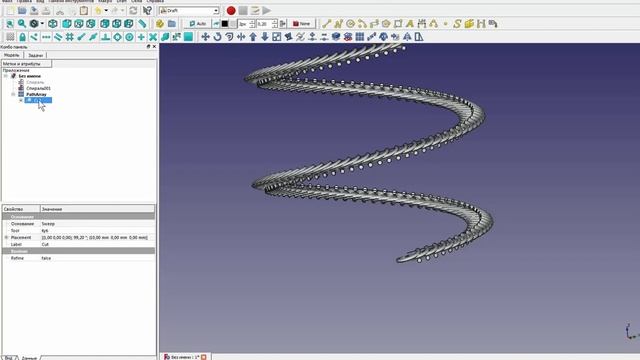Click the Draft Downgrade down-arrow icon
This screenshot has height=360, width=640.
pyautogui.click(x=265, y=37)
